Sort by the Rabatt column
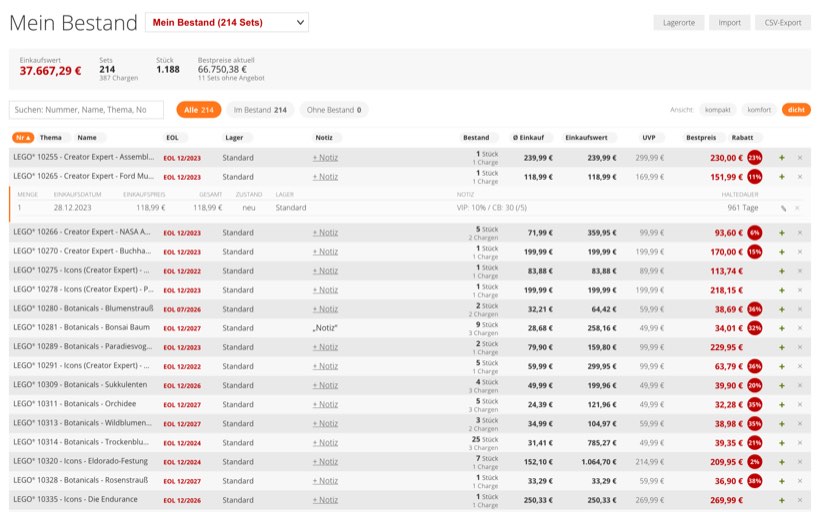Image resolution: width=820 pixels, height=512 pixels. pos(743,138)
